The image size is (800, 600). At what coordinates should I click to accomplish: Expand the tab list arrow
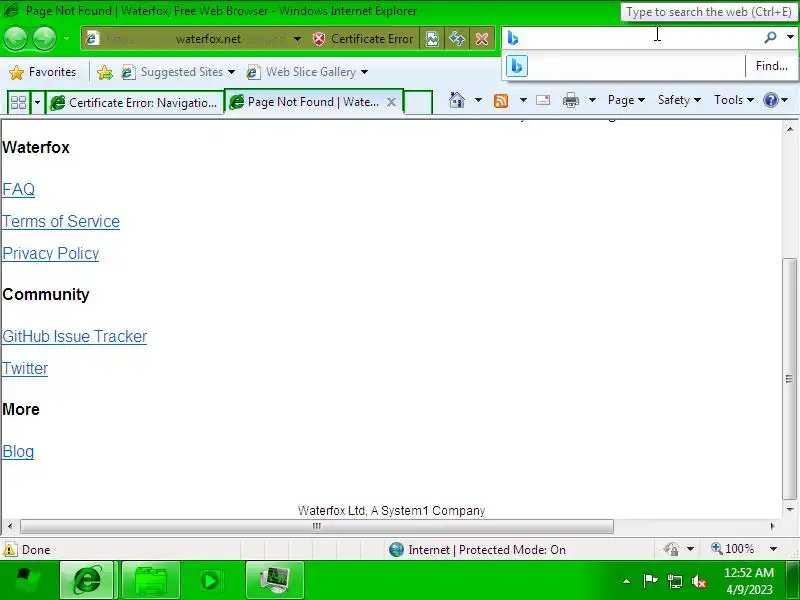click(37, 103)
